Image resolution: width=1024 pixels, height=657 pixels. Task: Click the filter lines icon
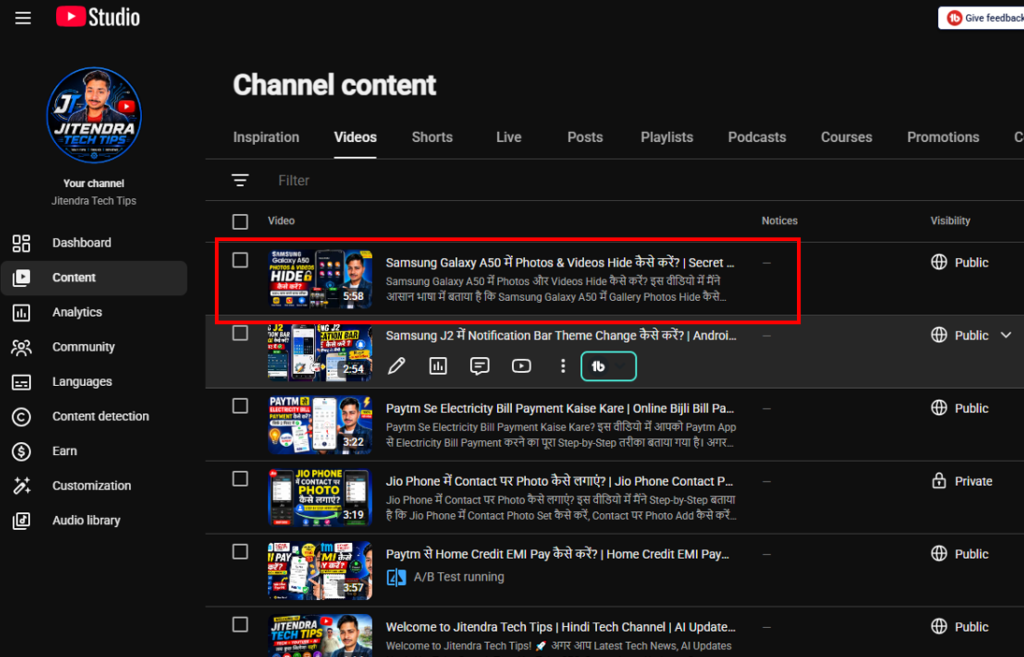[x=240, y=180]
